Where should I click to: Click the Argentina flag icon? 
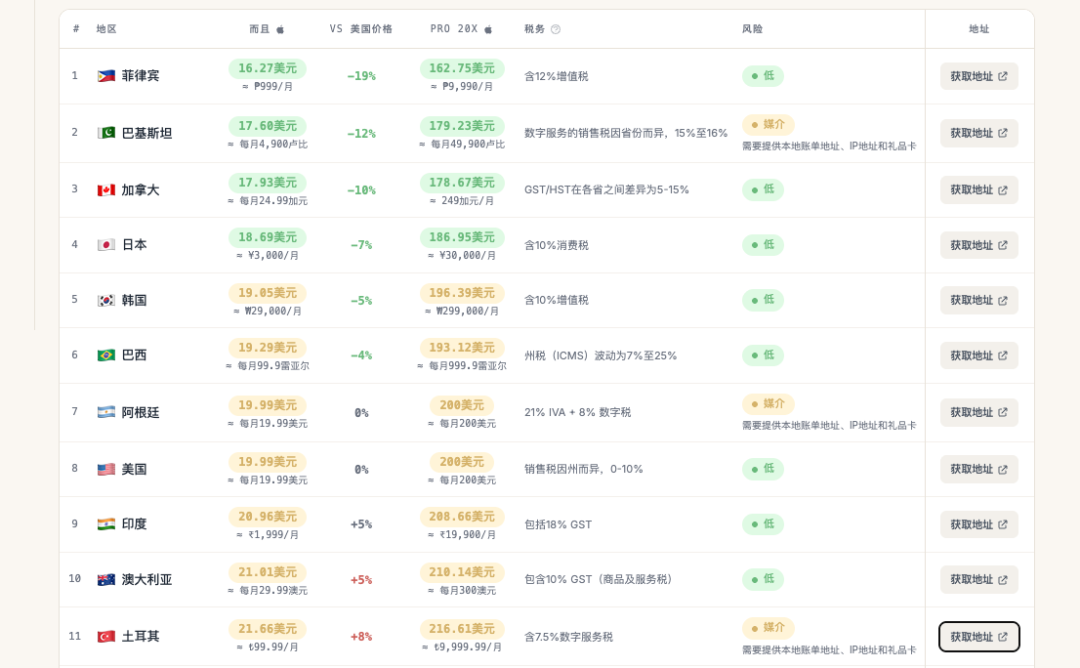pyautogui.click(x=106, y=412)
